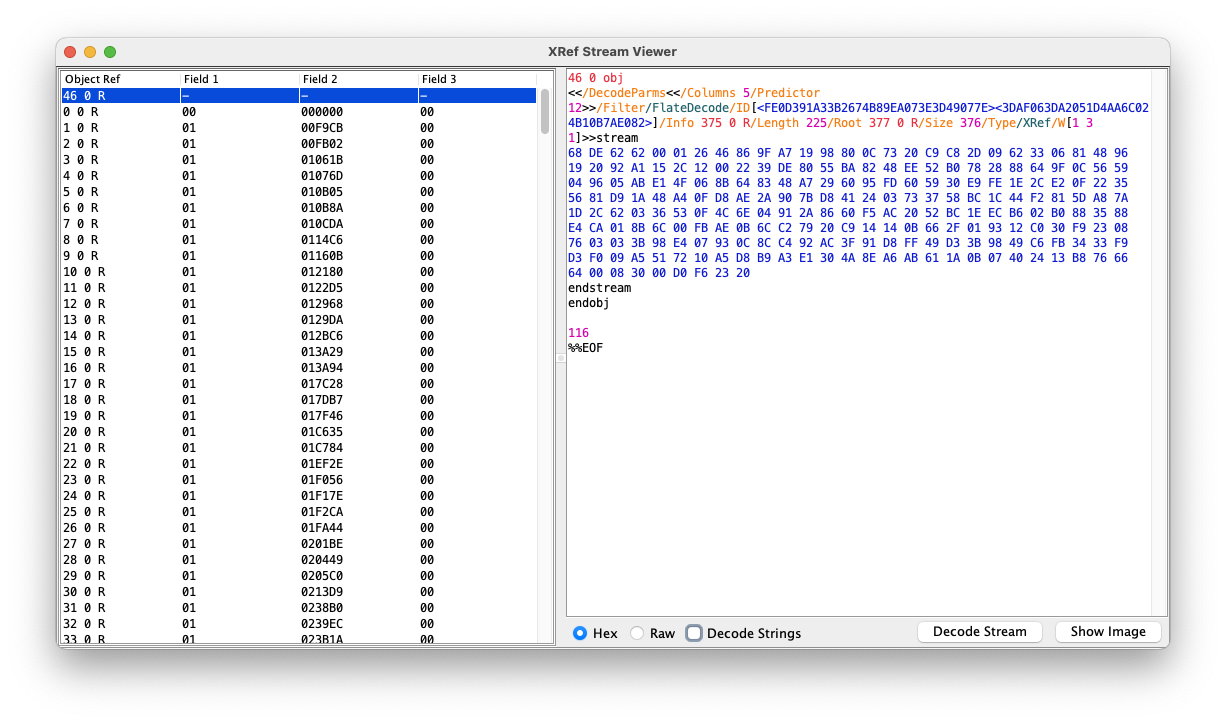Select the Hex radio button
Screen dimensions: 1226x723
point(581,633)
